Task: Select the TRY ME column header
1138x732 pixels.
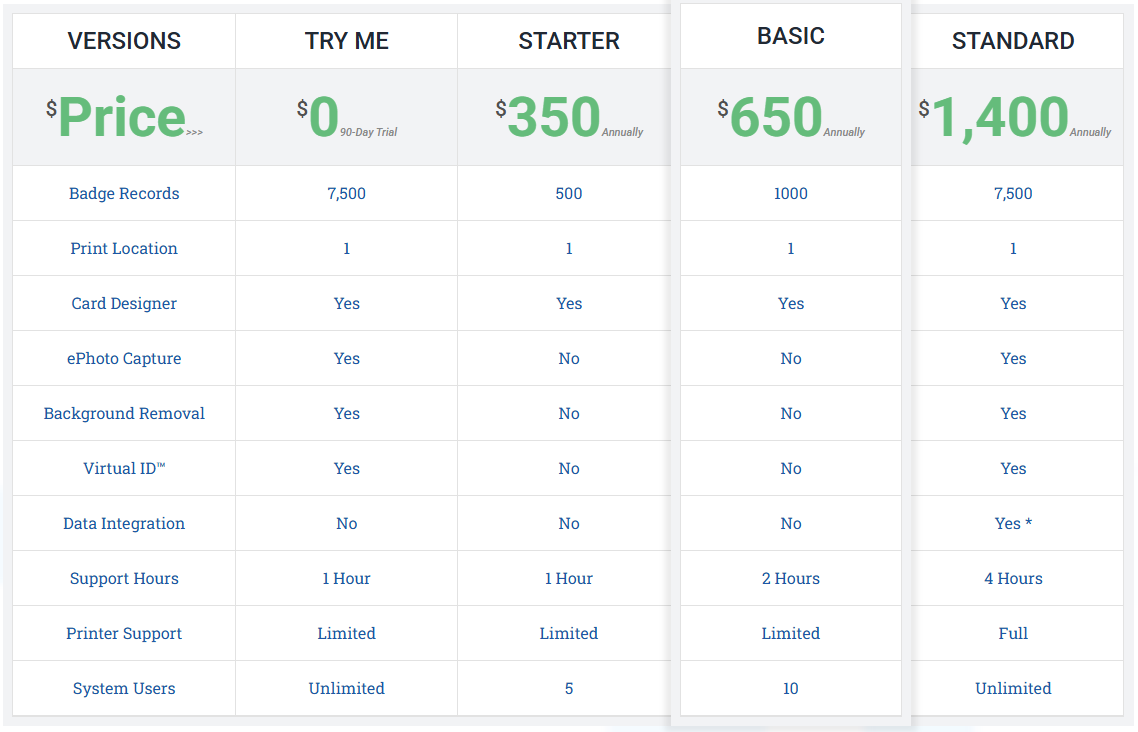Action: point(347,41)
